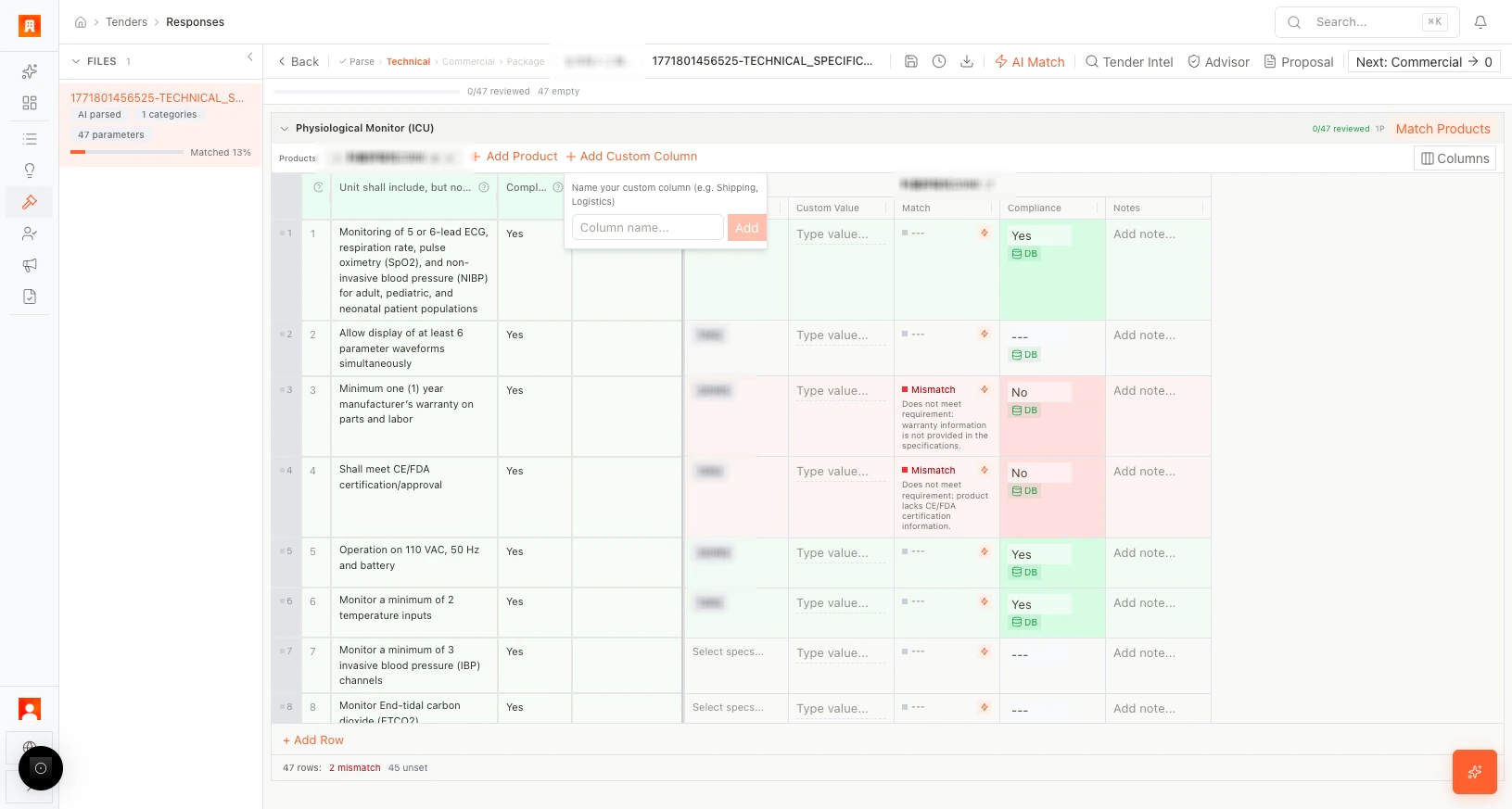Open version history clock icon
Viewport: 1512px width, 809px height.
pos(939,61)
